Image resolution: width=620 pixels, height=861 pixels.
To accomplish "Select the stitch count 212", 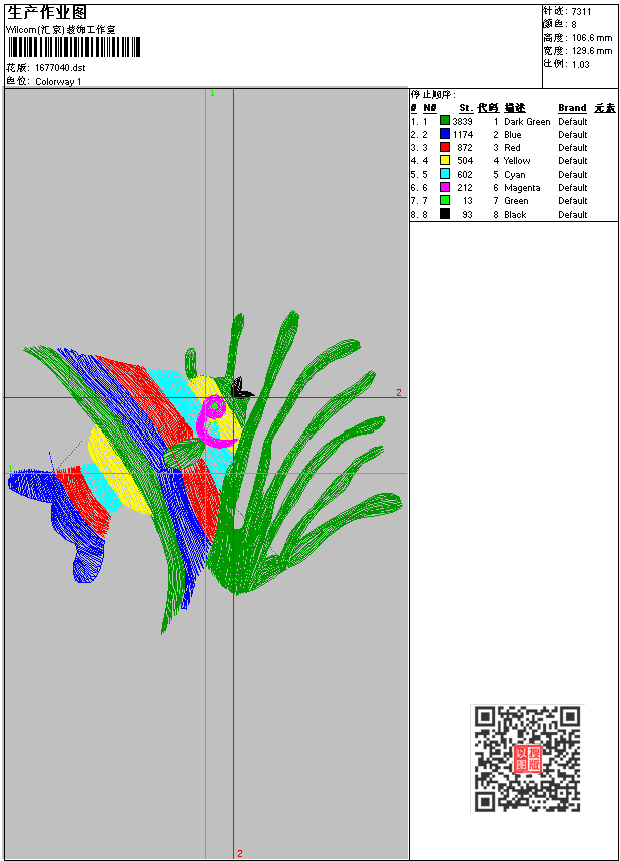I will click(465, 188).
